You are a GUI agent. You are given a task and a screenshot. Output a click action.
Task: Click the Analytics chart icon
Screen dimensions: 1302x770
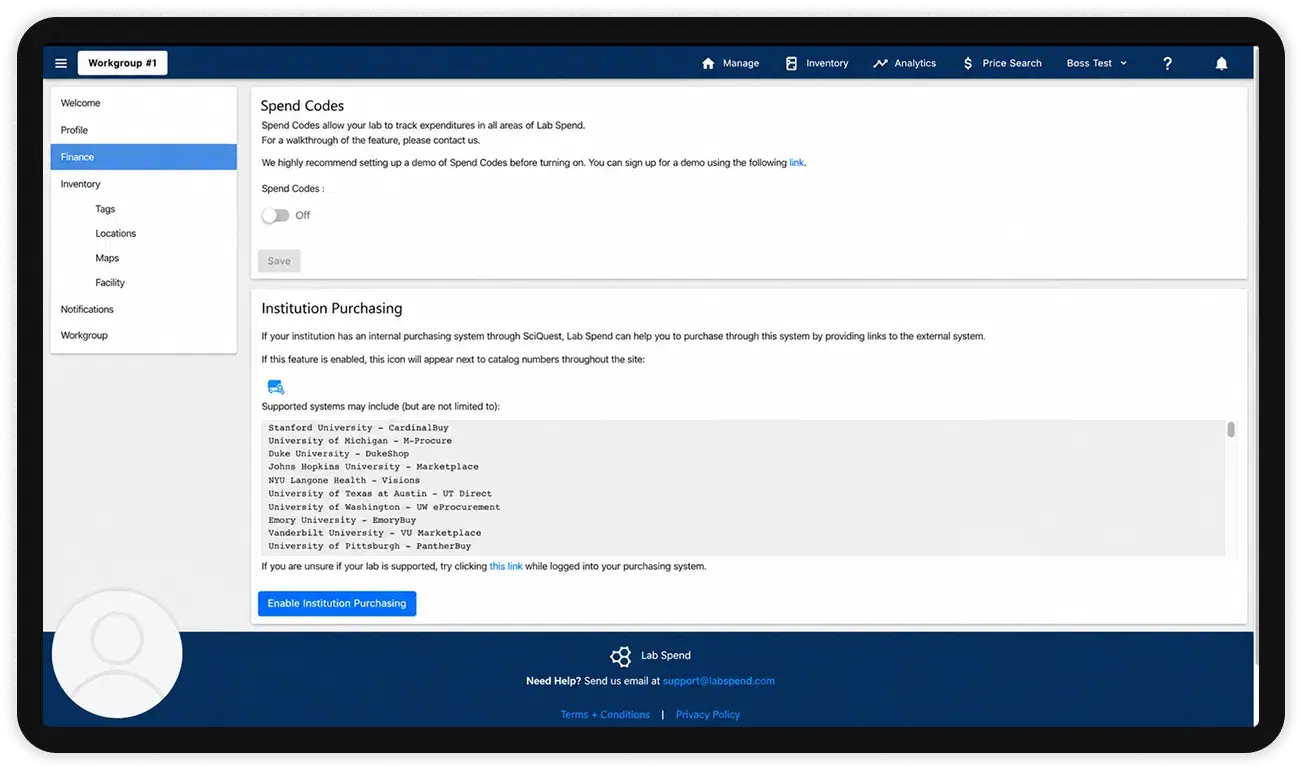tap(880, 63)
